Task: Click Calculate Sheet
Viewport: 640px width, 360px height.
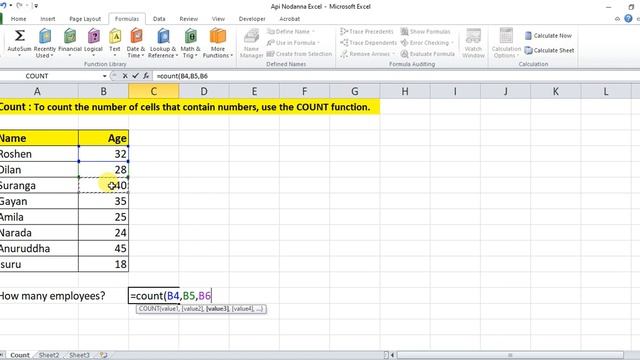Action: (x=549, y=50)
